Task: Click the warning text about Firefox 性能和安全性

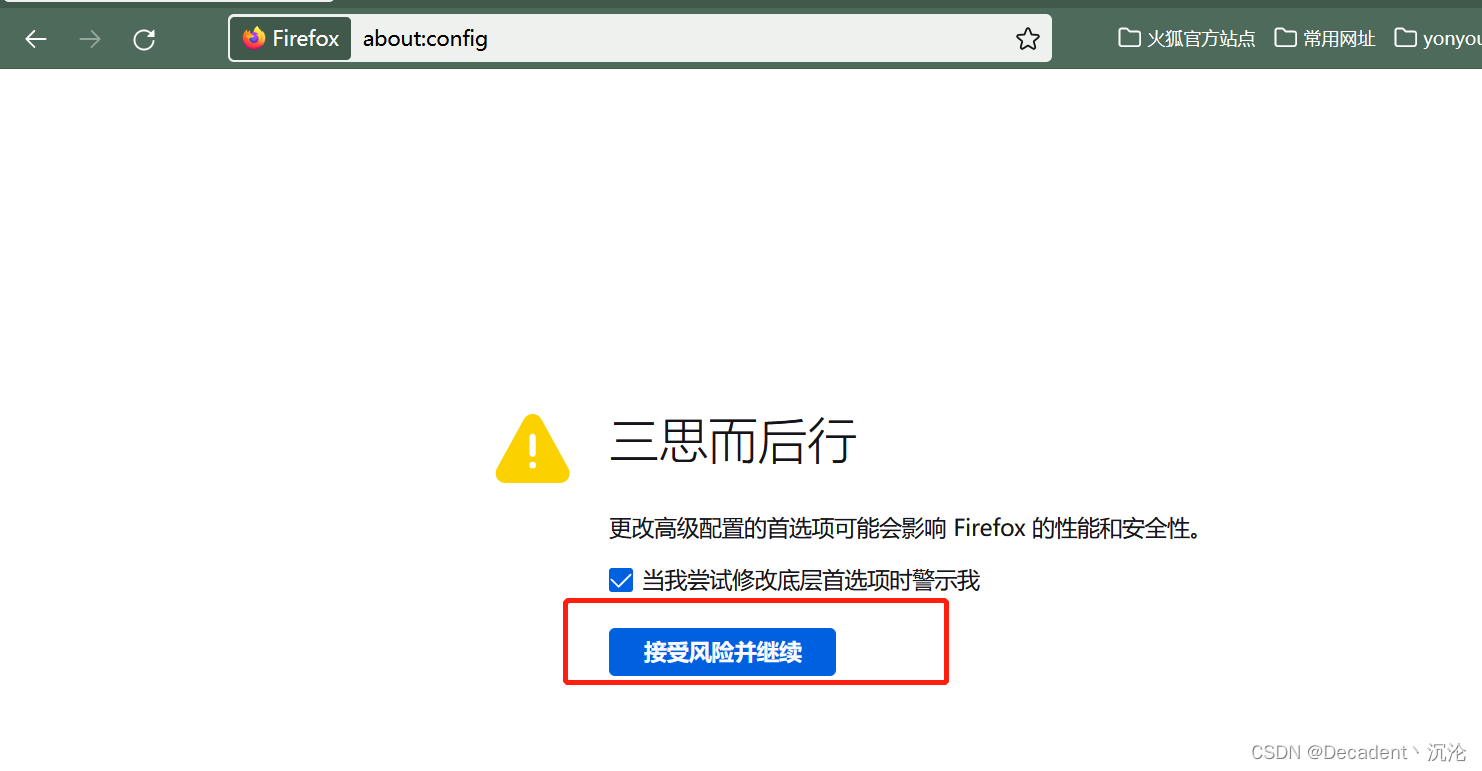Action: (905, 528)
